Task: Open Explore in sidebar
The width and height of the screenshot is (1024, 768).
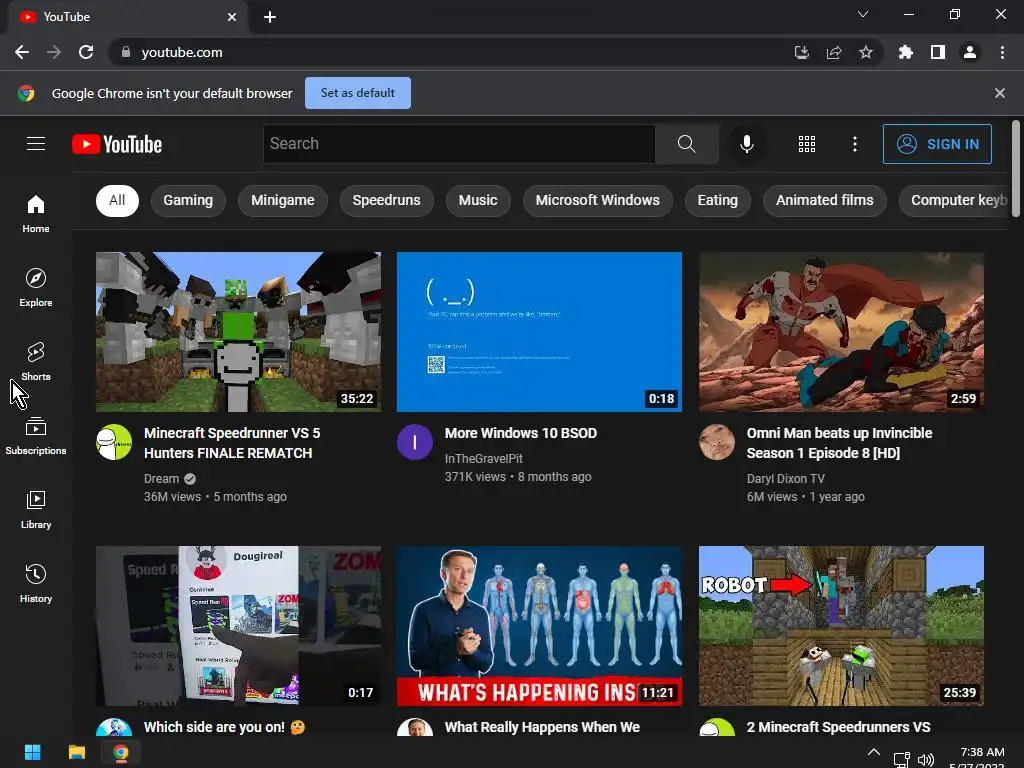Action: tap(36, 288)
